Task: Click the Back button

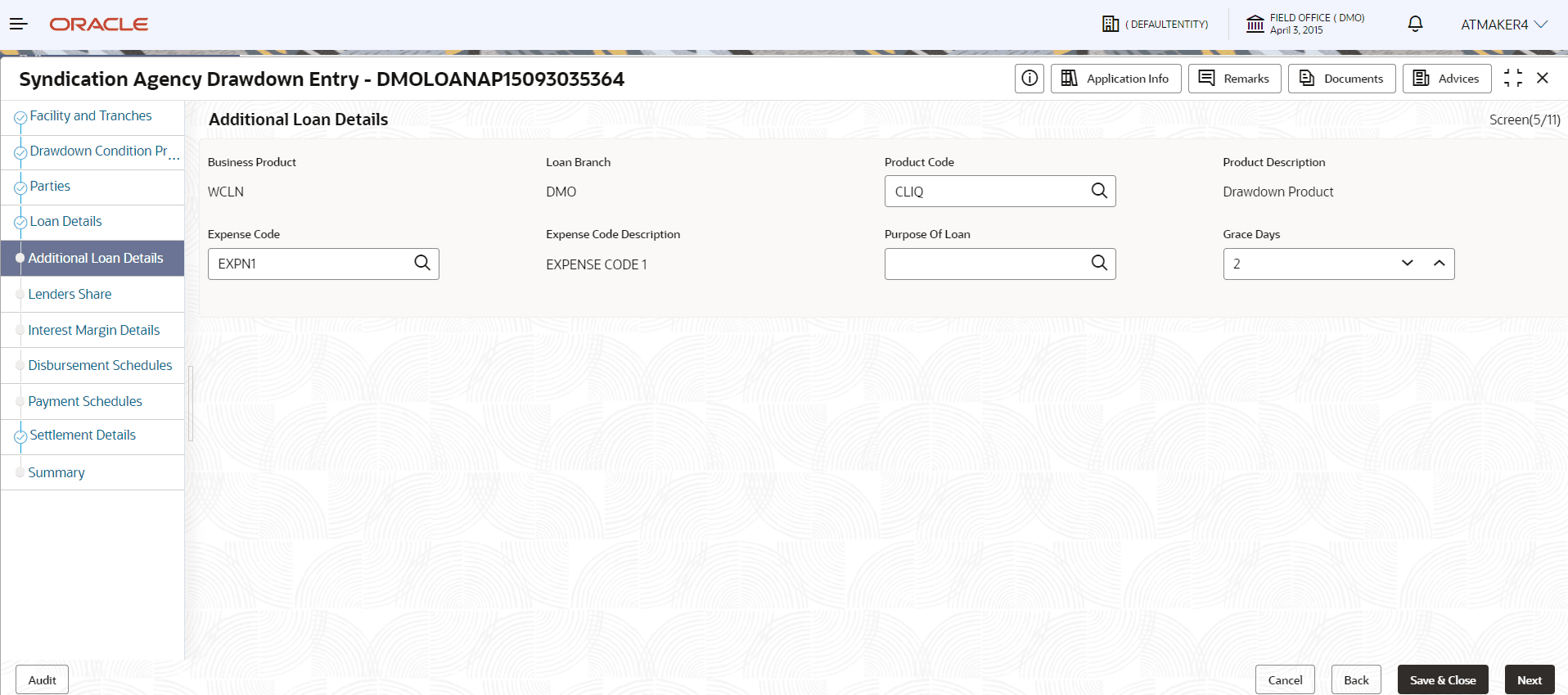Action: (1356, 679)
